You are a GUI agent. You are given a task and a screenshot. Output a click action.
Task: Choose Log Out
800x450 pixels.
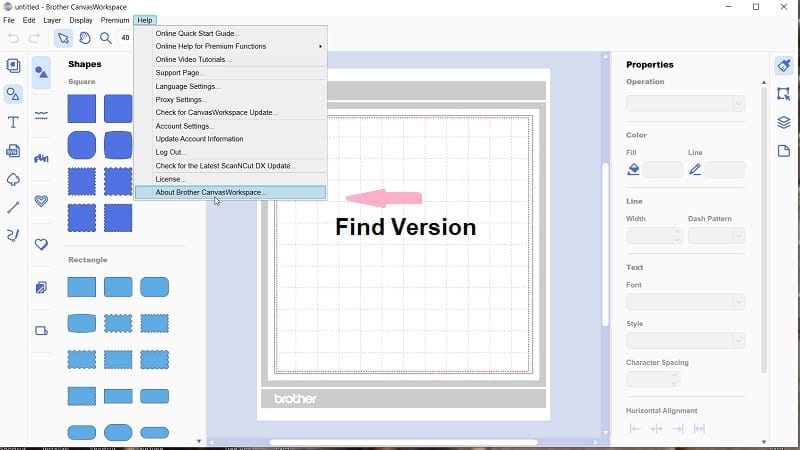point(231,152)
